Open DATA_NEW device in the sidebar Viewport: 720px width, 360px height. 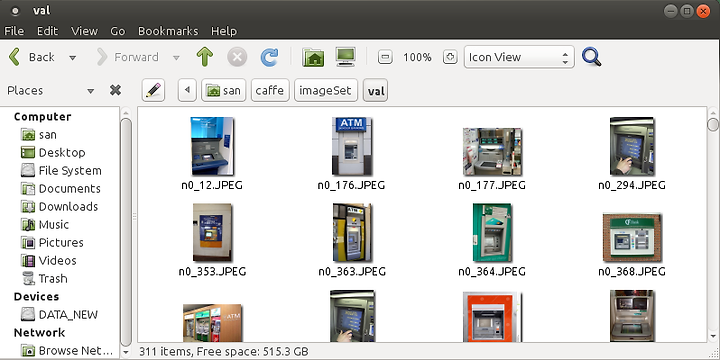click(59, 315)
